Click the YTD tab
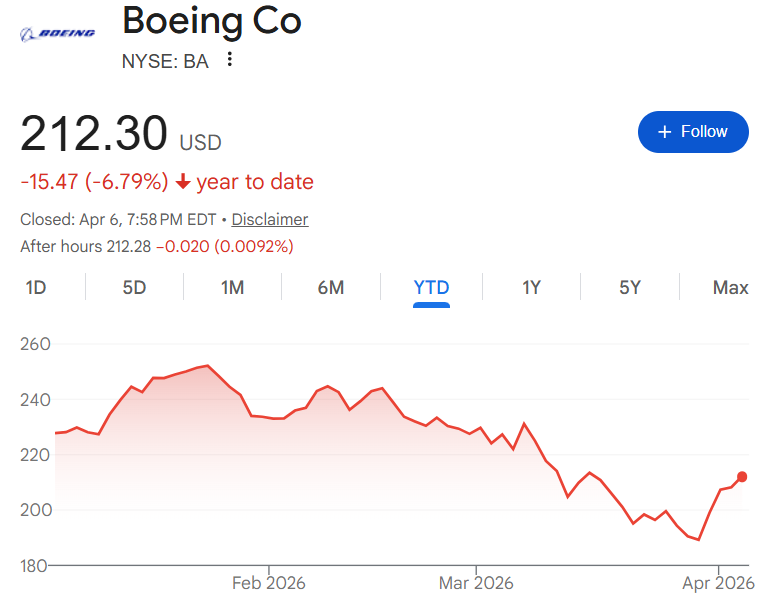 tap(431, 288)
